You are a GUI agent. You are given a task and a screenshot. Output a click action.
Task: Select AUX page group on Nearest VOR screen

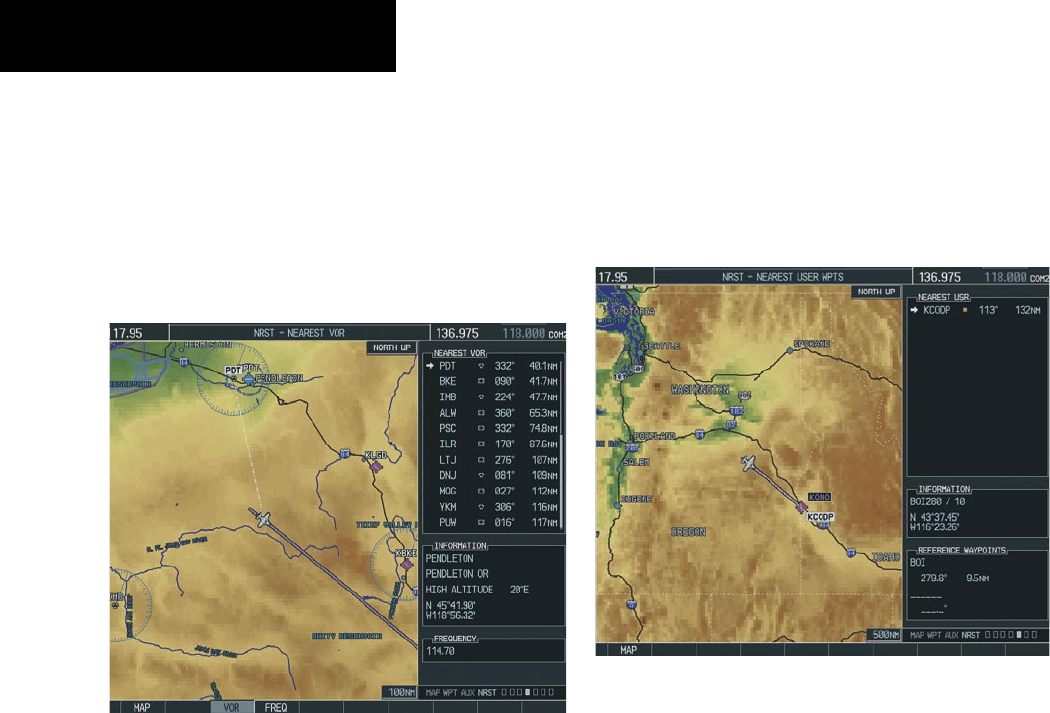(x=467, y=693)
